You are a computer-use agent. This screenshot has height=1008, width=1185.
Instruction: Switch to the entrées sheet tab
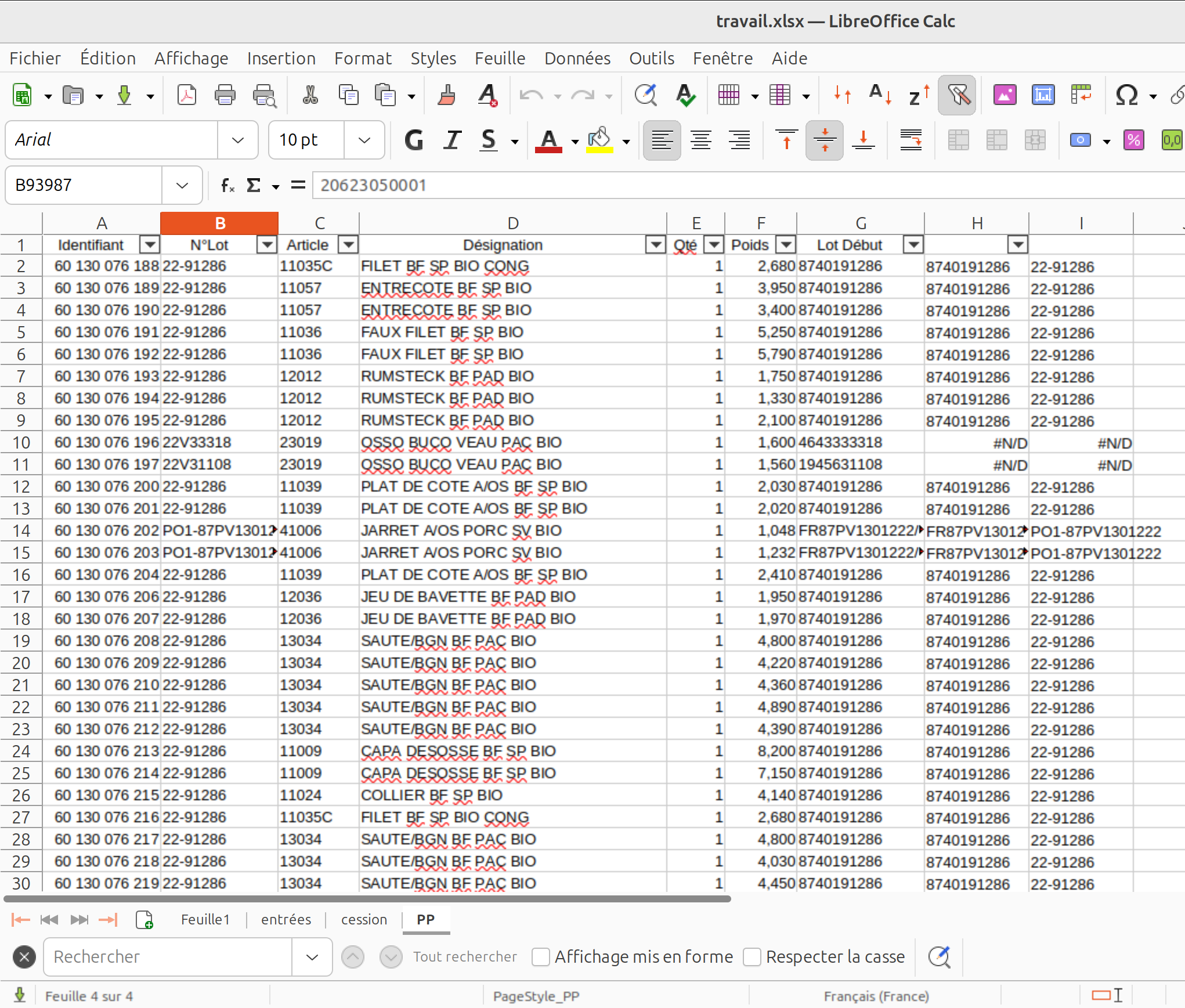[x=286, y=919]
